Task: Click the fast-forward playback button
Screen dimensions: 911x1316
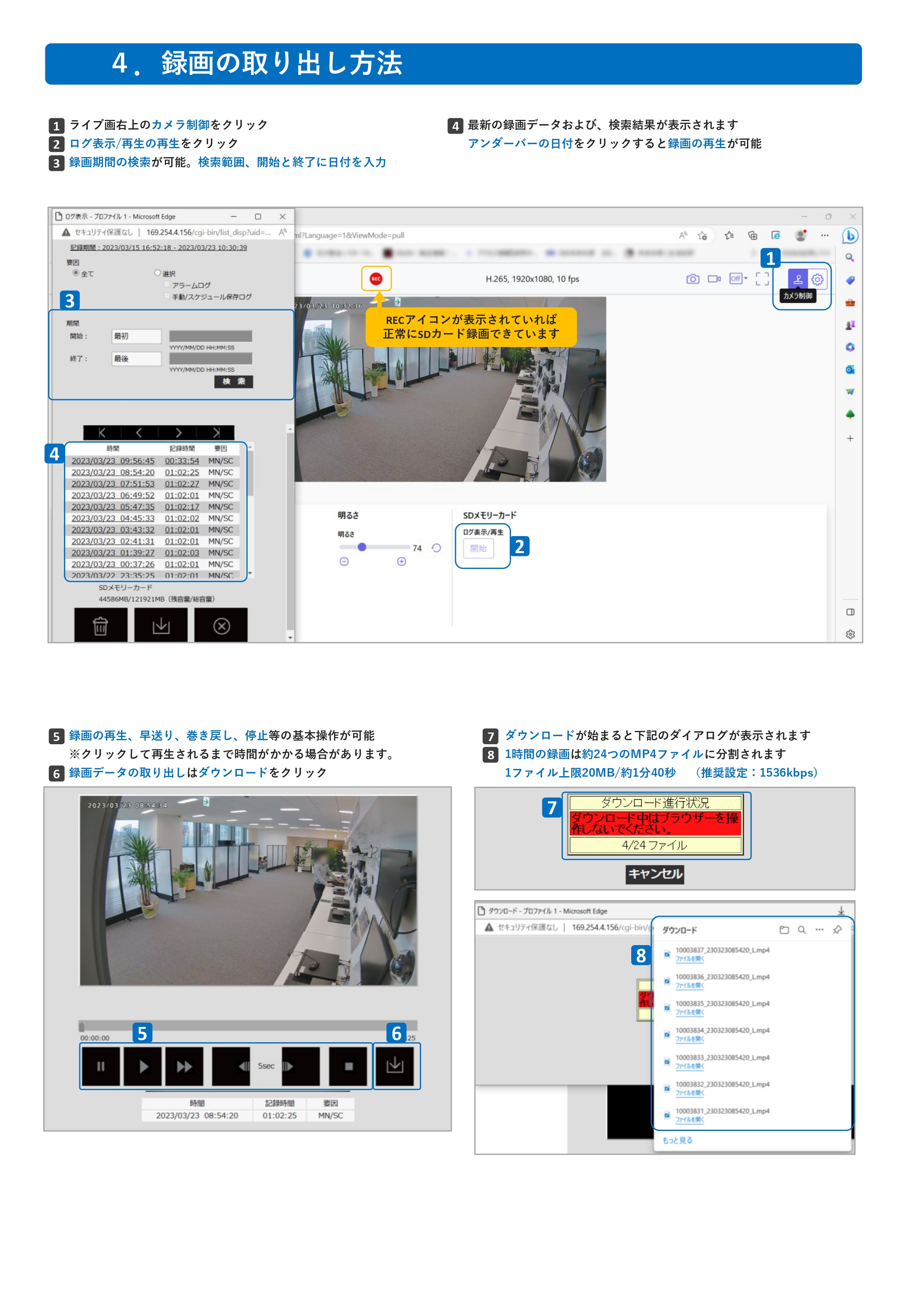Action: coord(184,1066)
